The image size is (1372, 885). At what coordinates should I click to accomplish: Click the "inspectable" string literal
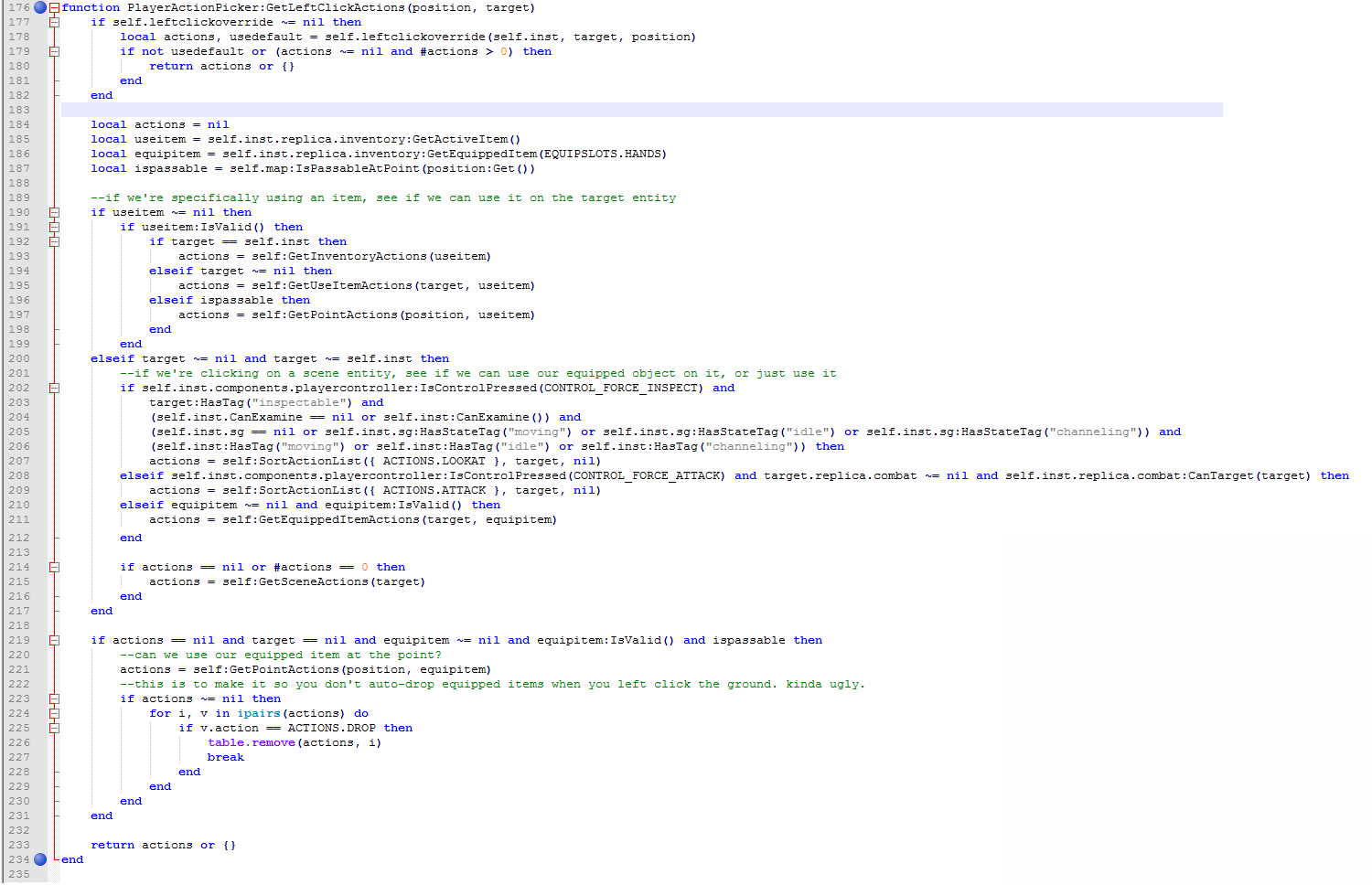301,402
